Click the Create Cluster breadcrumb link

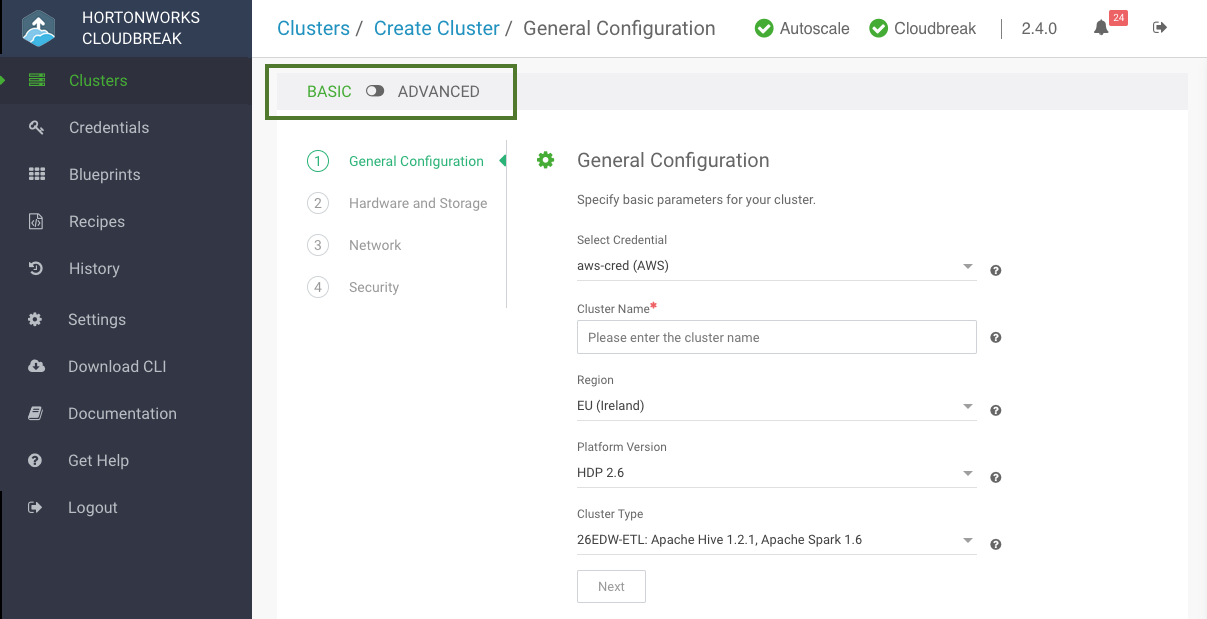tap(436, 28)
